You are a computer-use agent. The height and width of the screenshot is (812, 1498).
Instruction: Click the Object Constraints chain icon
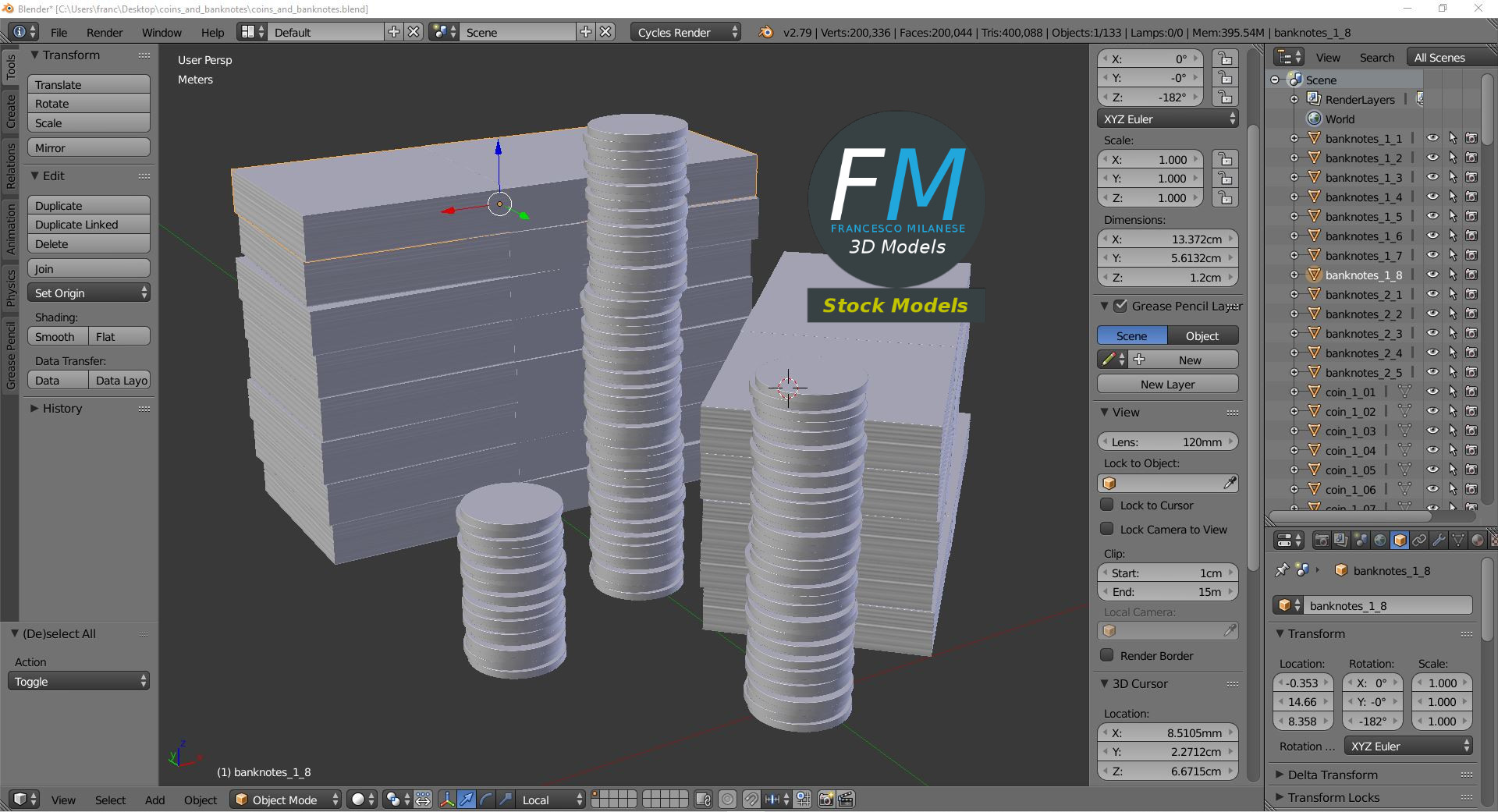coord(1419,540)
